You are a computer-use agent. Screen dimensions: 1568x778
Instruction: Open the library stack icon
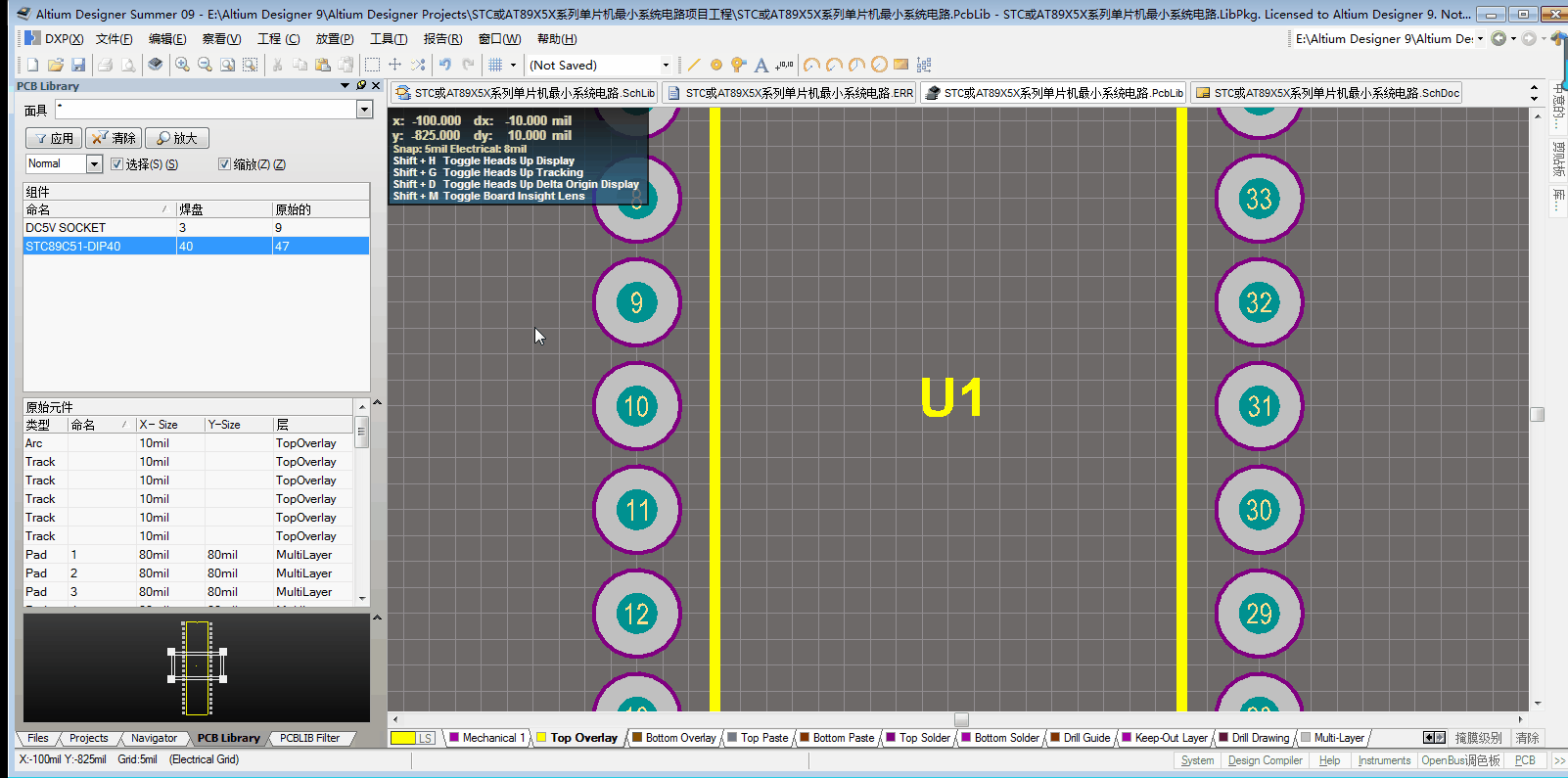[155, 65]
